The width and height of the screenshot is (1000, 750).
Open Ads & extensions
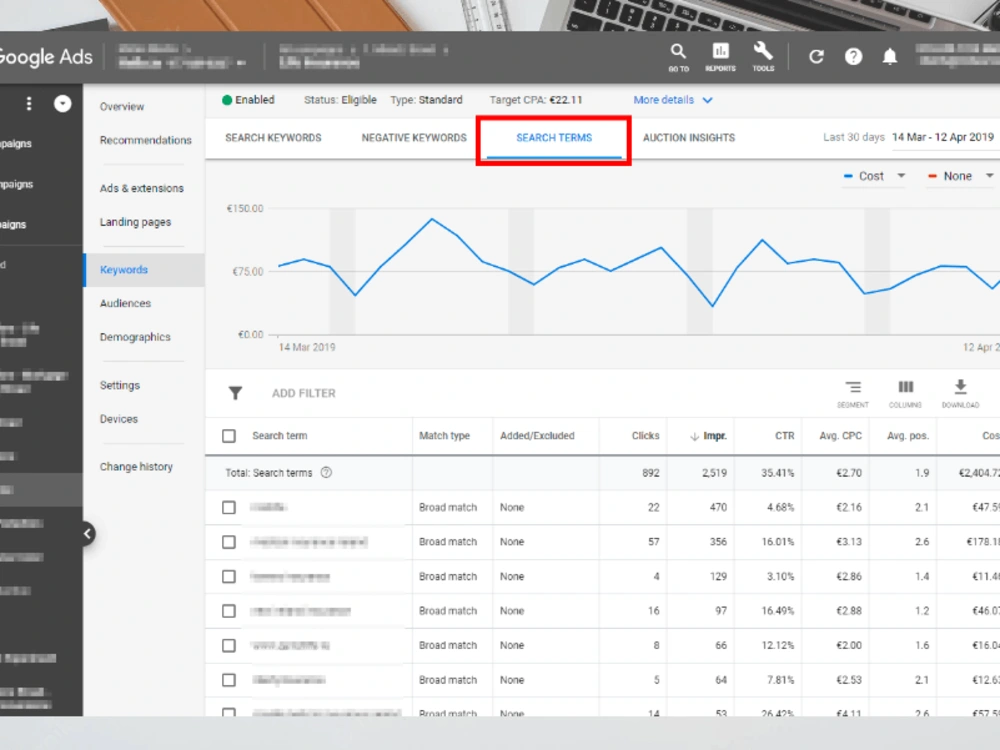tap(142, 189)
